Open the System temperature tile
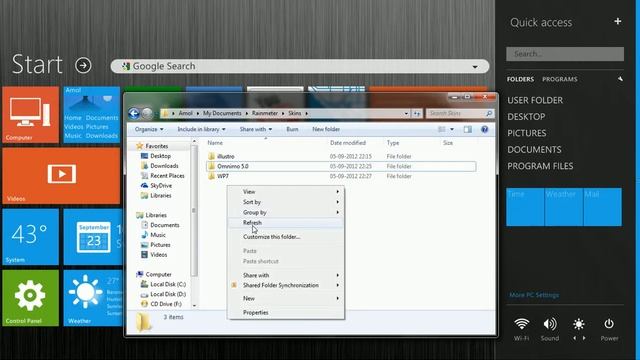This screenshot has width=640, height=360. point(31,237)
